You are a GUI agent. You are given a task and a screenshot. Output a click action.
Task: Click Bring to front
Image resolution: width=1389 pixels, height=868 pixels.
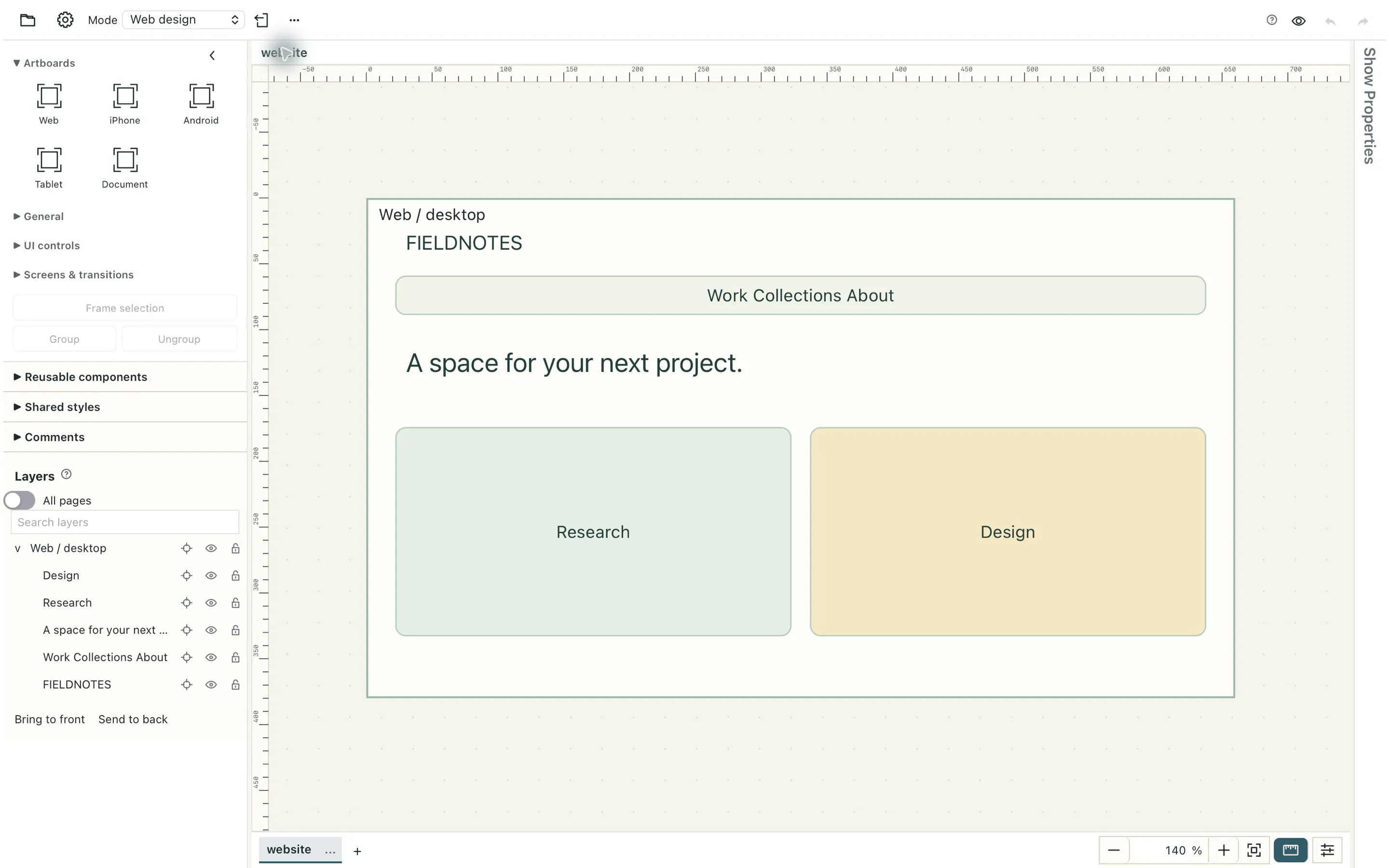49,719
